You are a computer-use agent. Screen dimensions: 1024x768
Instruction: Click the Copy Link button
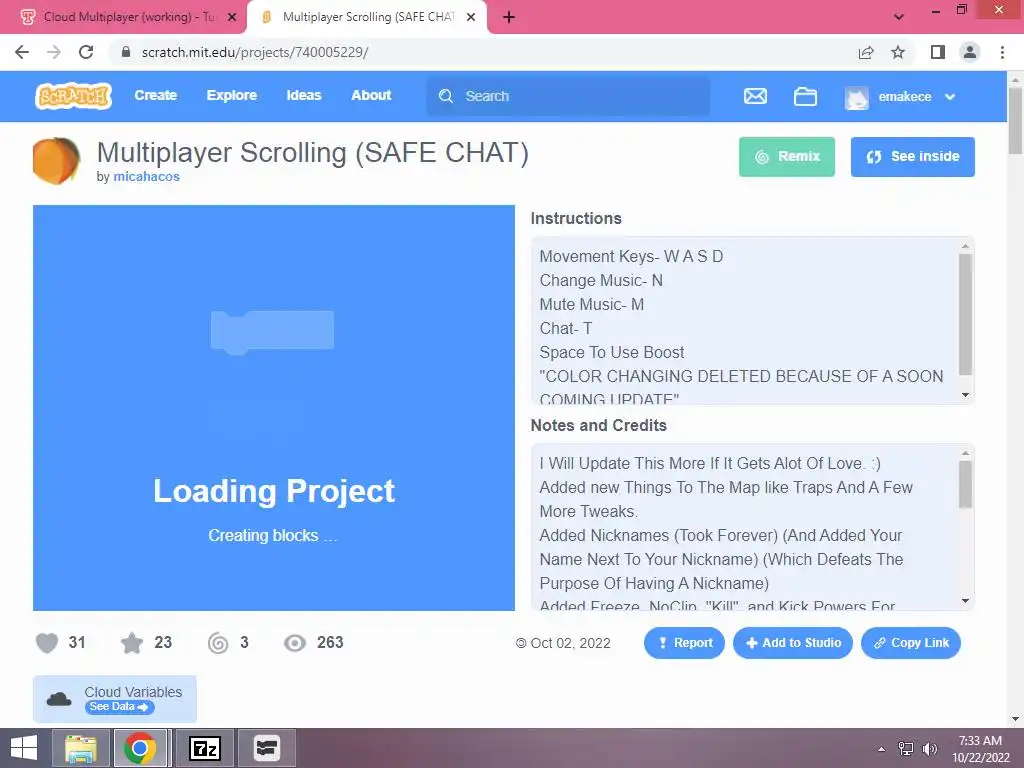click(x=911, y=643)
